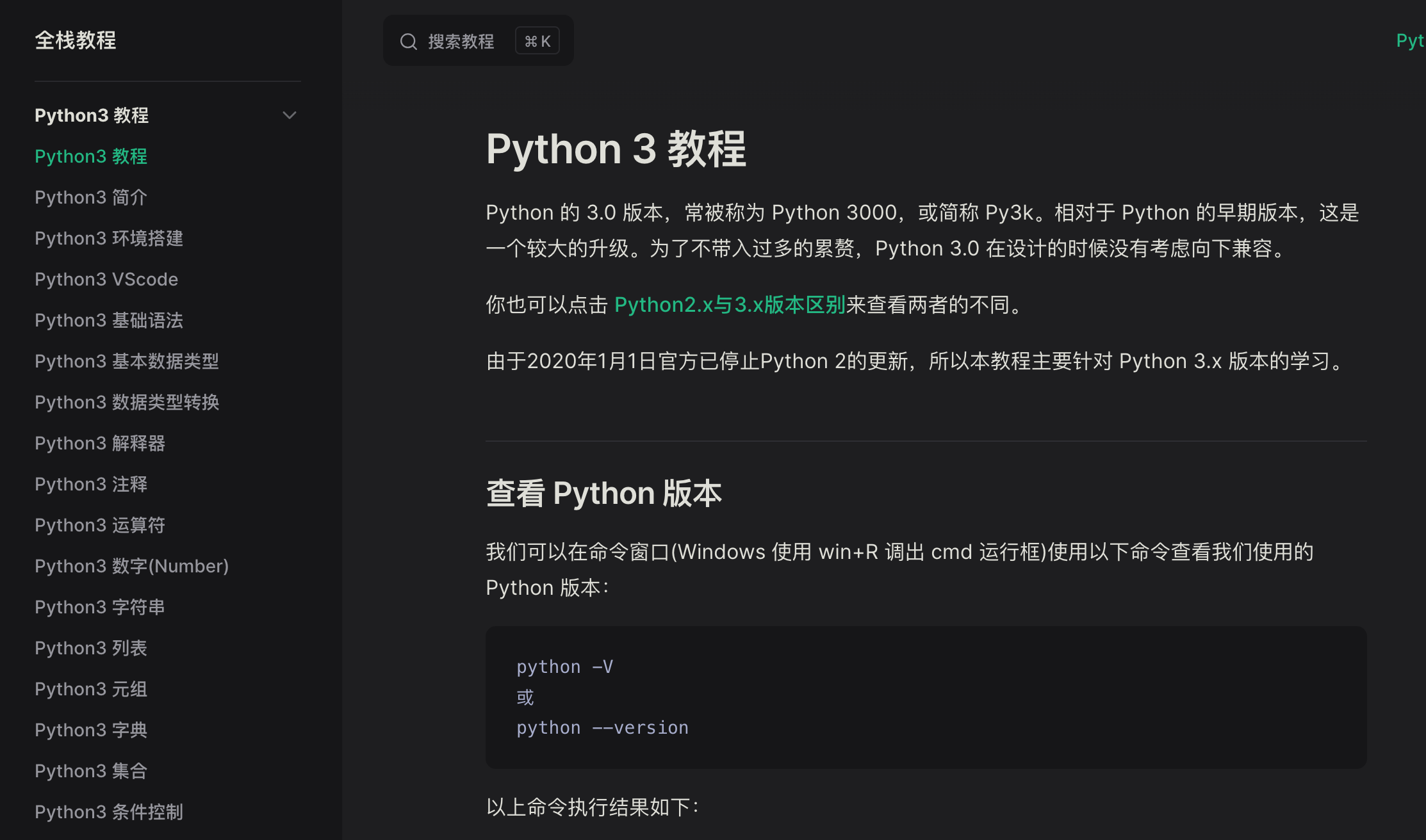Image resolution: width=1426 pixels, height=840 pixels.
Task: Click the paragraph mentioning Python 3000 and Py3k
Action: coord(922,230)
